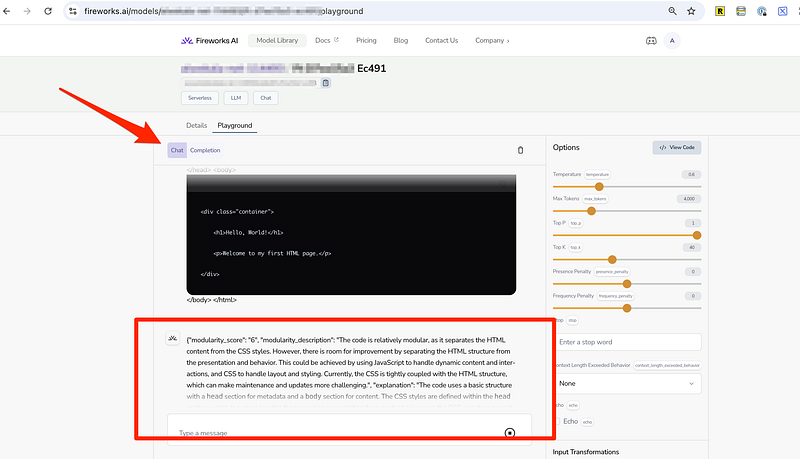Screen dimensions: 800x459
Task: Adjust the Top K slider handle
Action: [612, 260]
